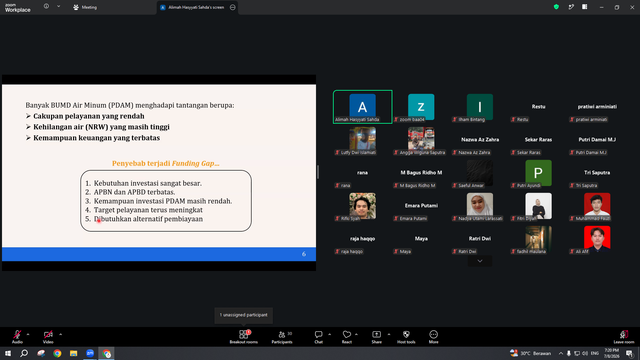
Task: Open the Participants panel
Action: click(282, 337)
